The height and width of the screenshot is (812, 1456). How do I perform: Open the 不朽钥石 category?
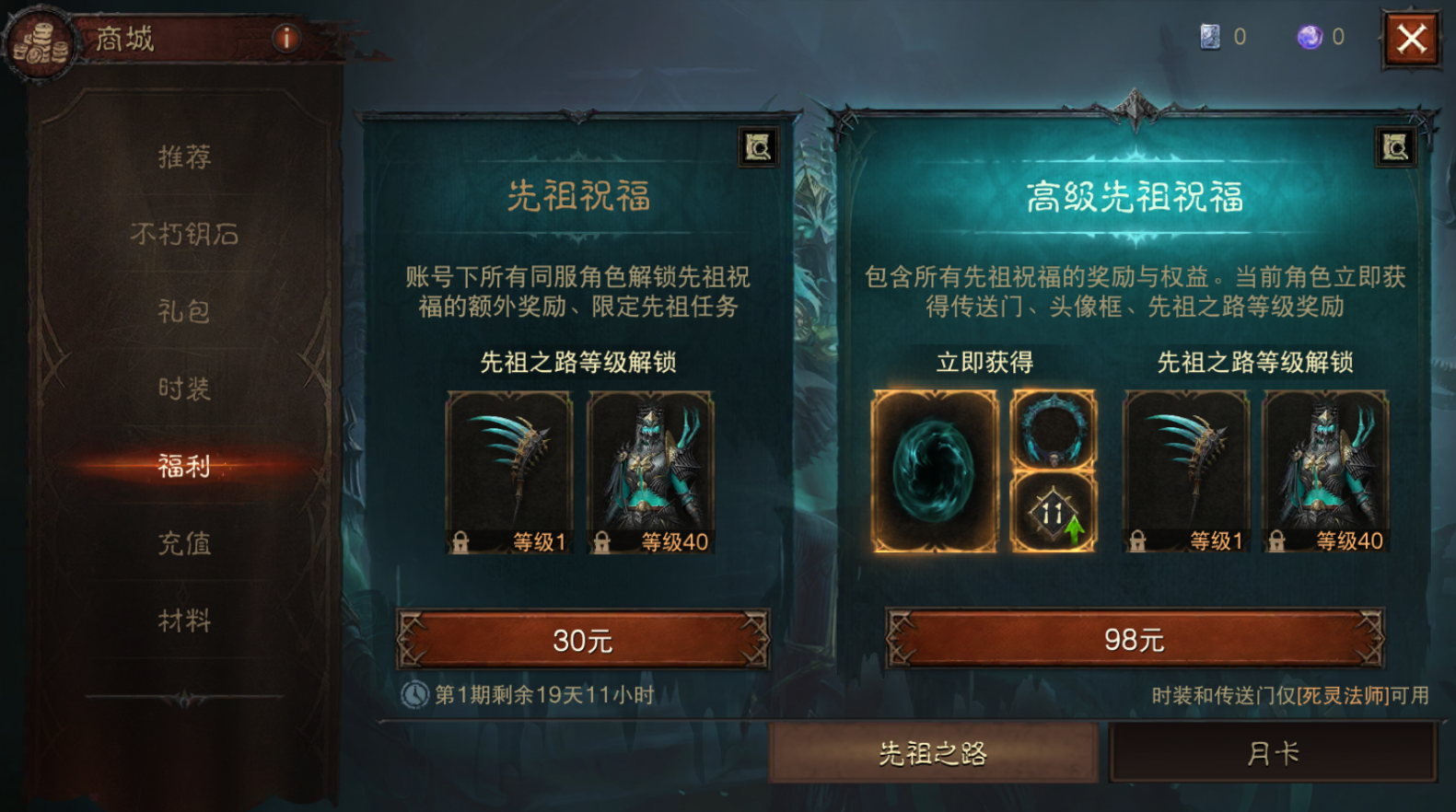pos(184,235)
